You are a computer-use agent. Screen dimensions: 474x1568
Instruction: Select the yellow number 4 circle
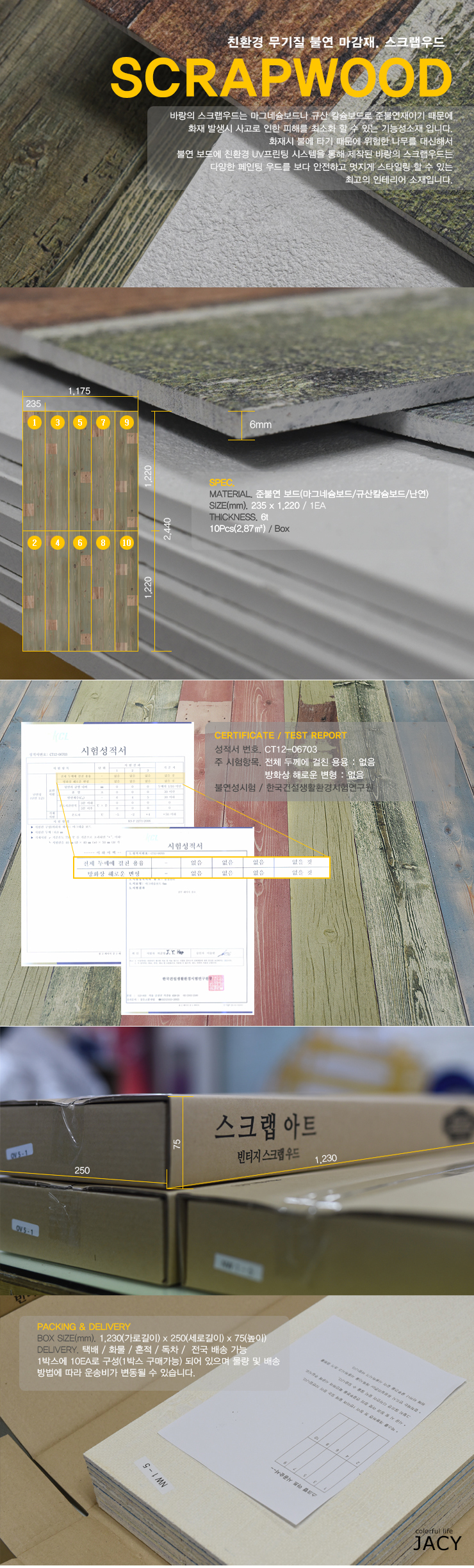58,543
